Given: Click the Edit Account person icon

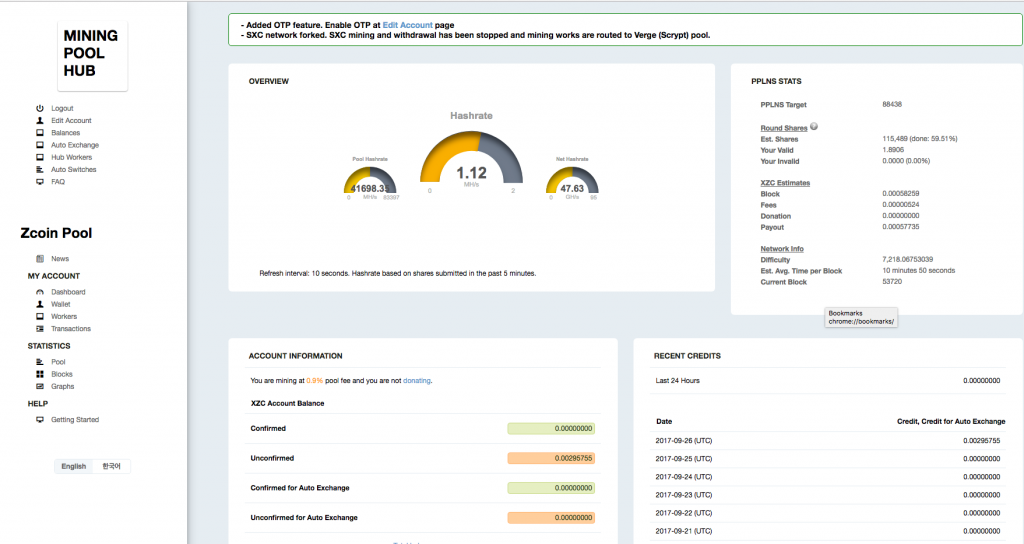Looking at the screenshot, I should tap(40, 120).
